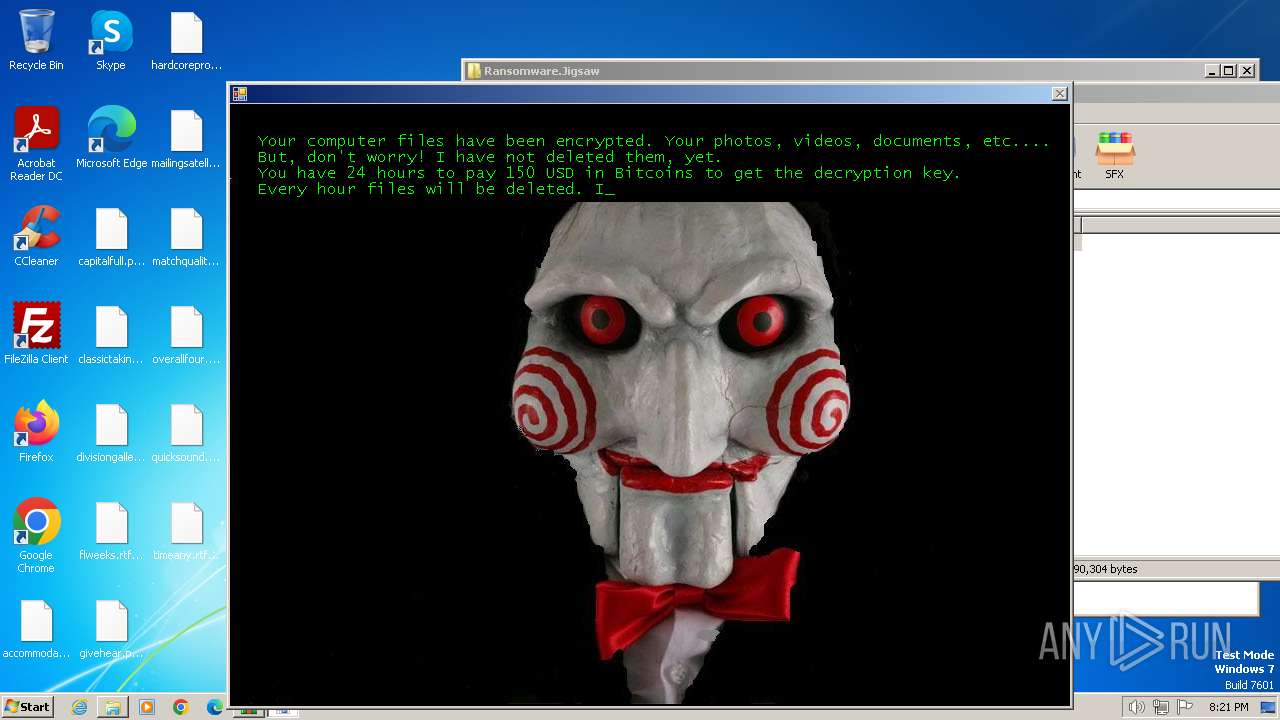Open the Acrobat Reader DC shortcut
Image resolution: width=1280 pixels, height=720 pixels.
(36, 145)
